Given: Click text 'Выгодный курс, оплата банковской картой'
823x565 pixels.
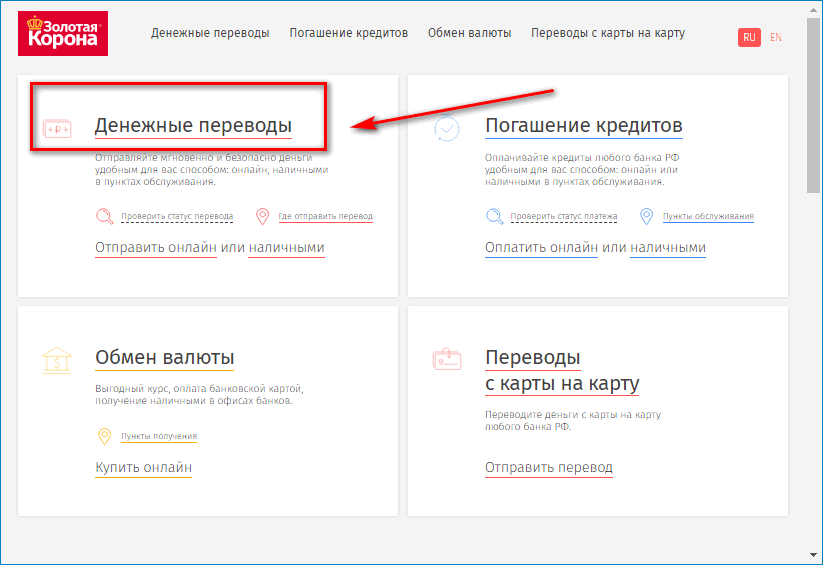Looking at the screenshot, I should click(x=199, y=389).
